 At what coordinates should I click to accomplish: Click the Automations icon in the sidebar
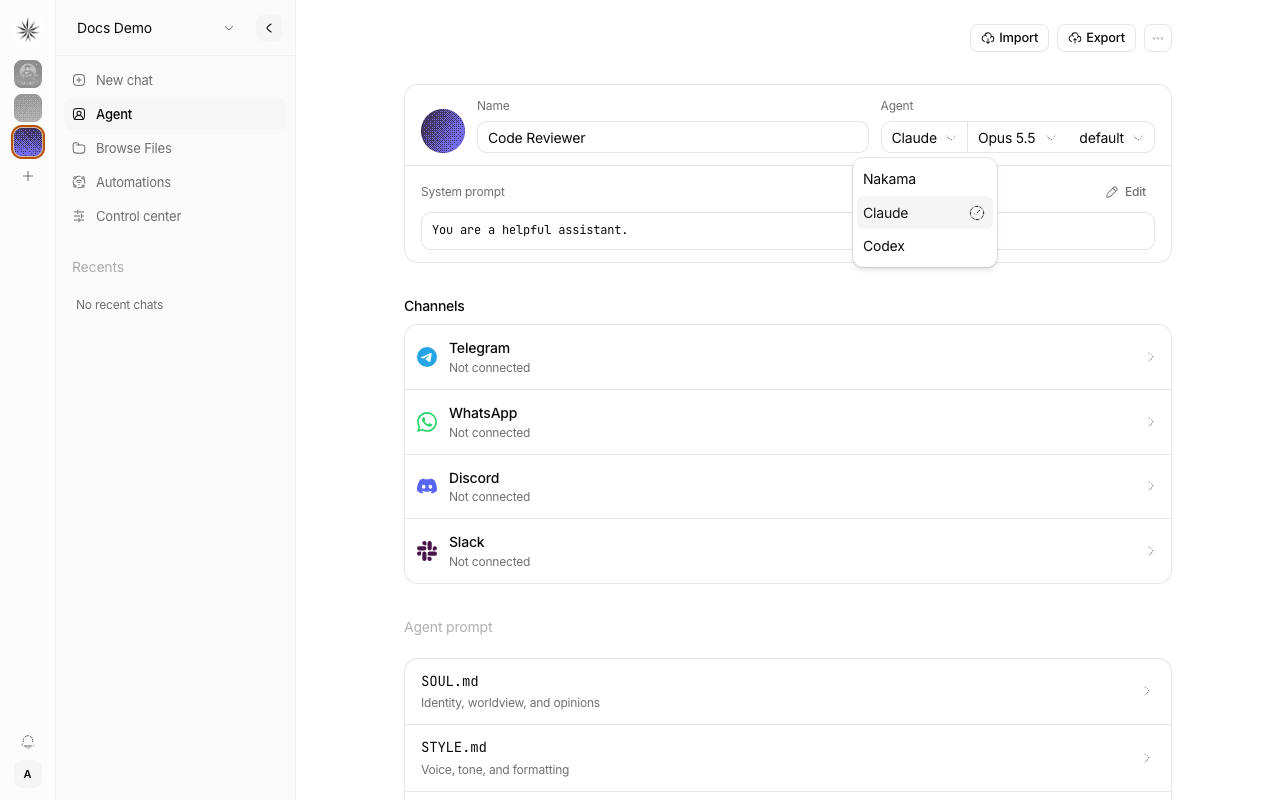tap(79, 182)
